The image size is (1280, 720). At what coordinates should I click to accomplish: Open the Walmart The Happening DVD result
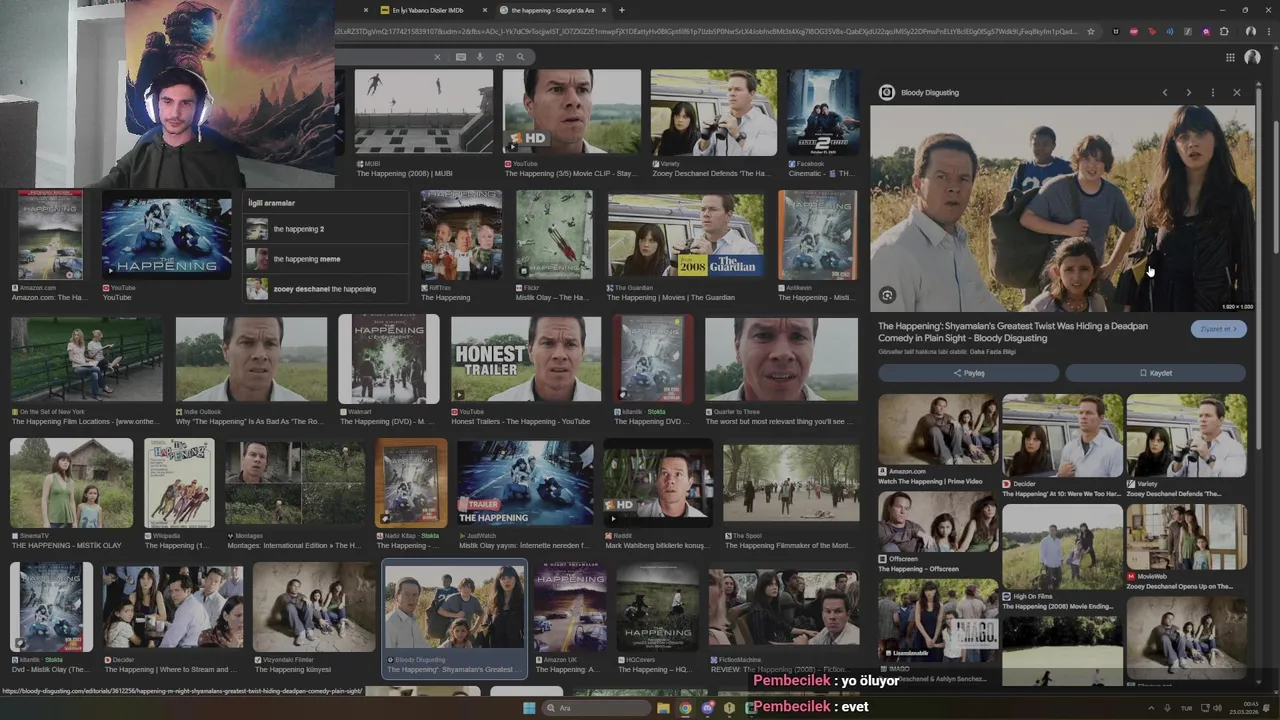coord(388,360)
